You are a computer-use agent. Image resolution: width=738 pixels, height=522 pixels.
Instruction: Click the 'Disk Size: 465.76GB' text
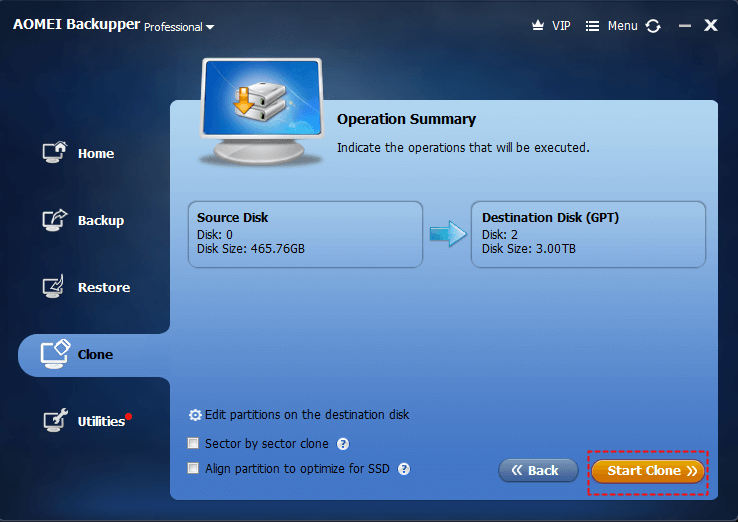(251, 249)
